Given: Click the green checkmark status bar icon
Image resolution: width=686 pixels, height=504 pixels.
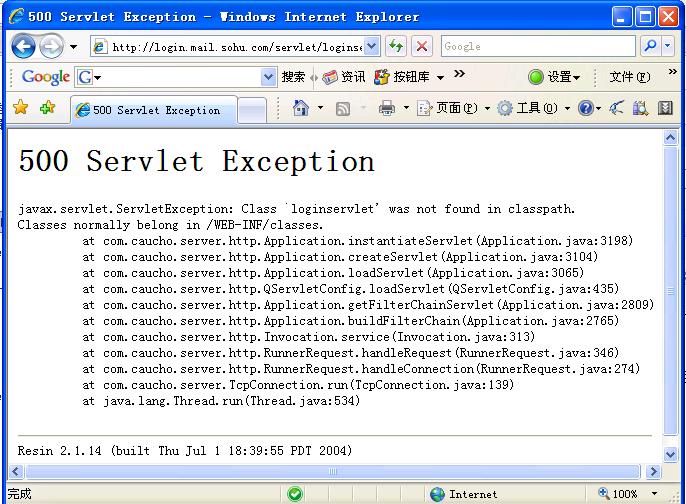Looking at the screenshot, I should tap(295, 494).
